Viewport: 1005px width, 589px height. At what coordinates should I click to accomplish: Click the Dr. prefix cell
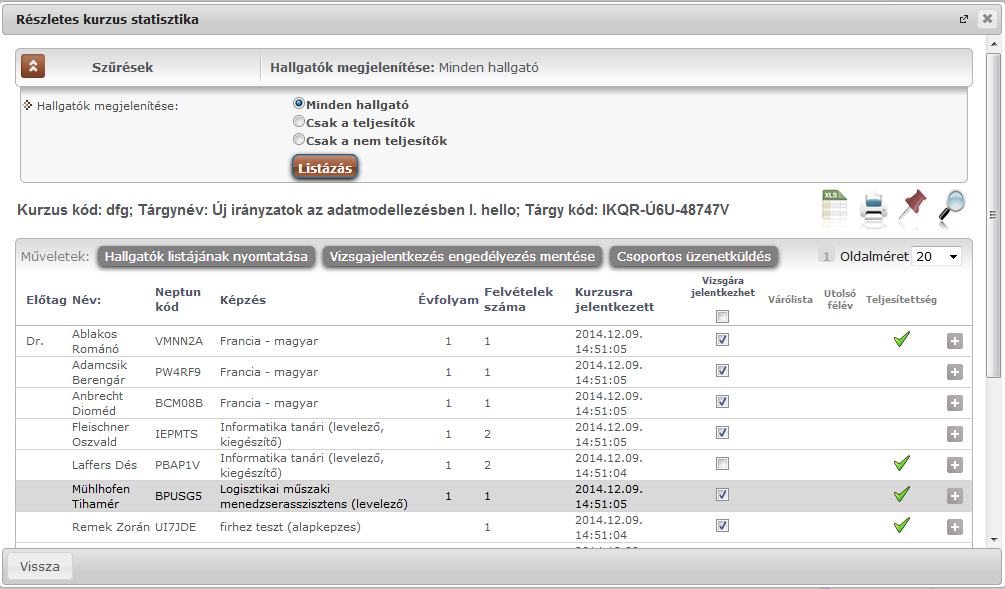[x=35, y=341]
